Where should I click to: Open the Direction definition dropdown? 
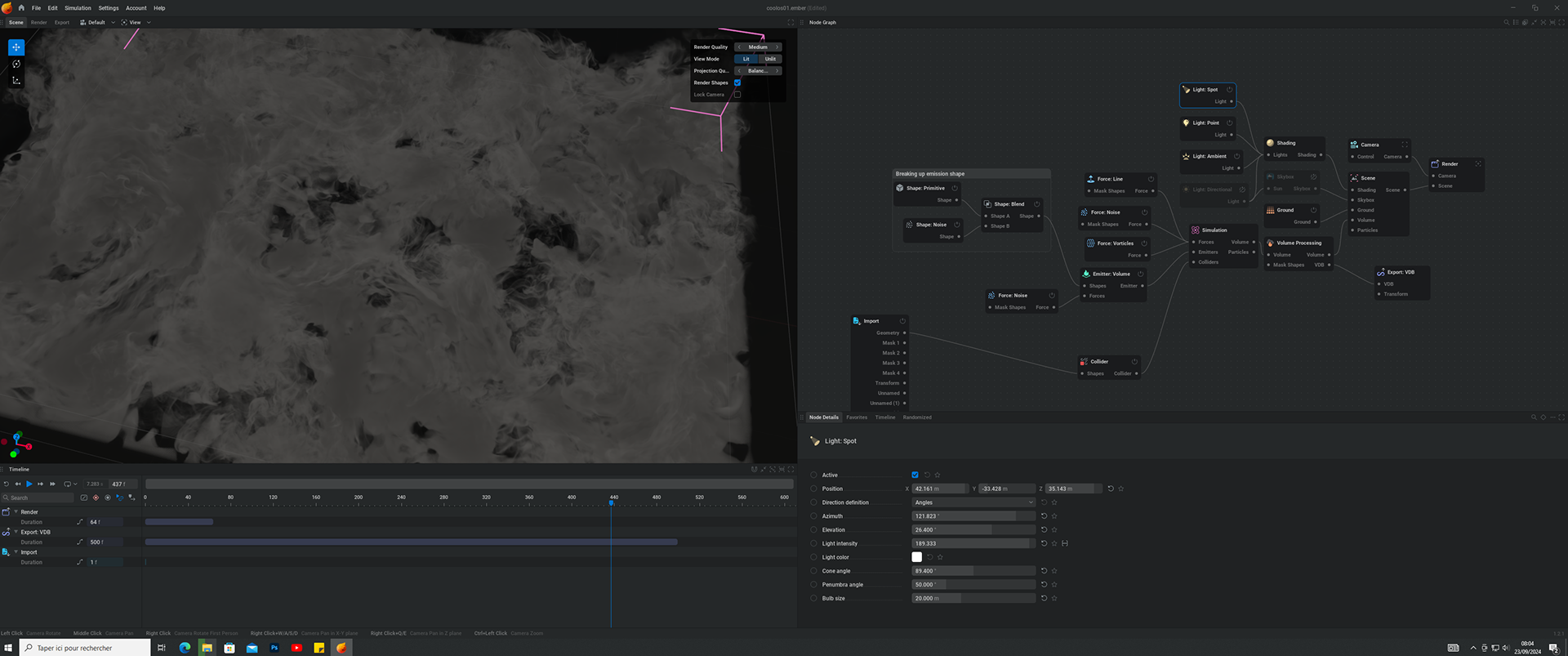(973, 502)
